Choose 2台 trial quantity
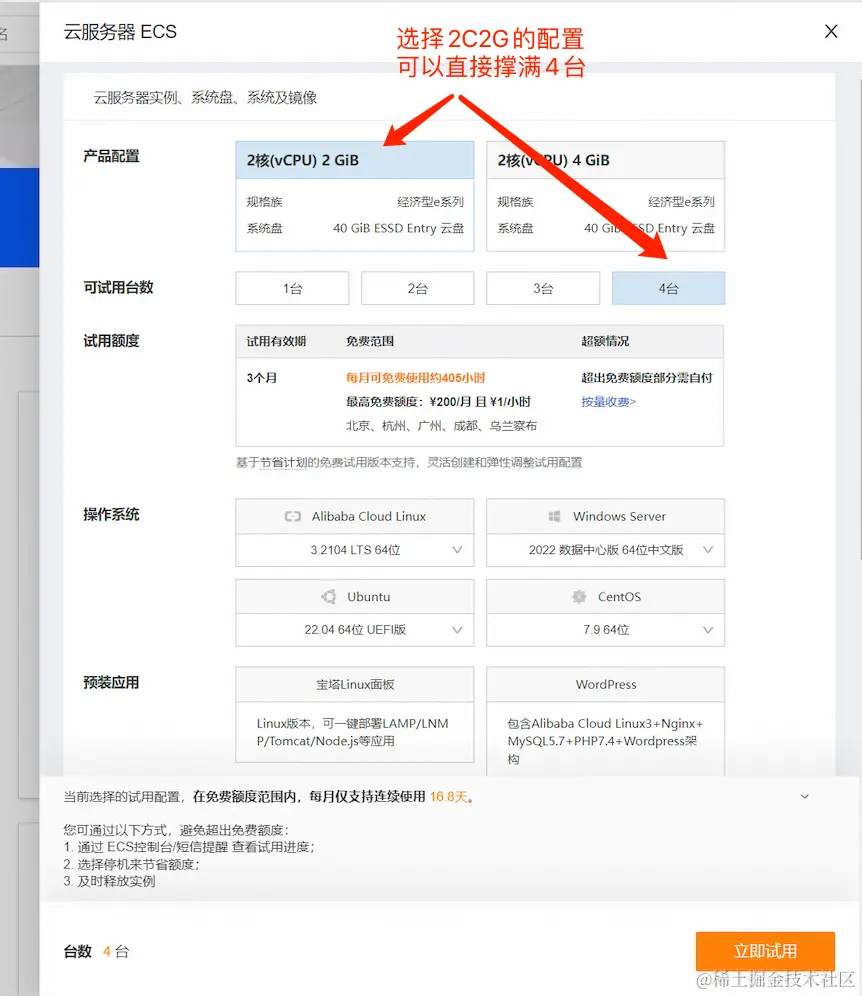 [x=417, y=288]
